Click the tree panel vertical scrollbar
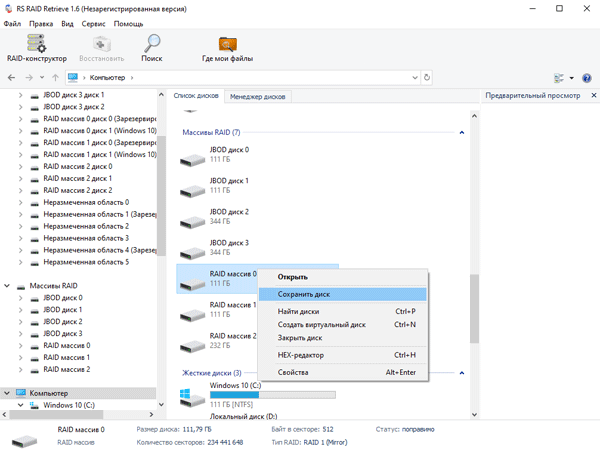Screen dimensions: 600x453 [161, 196]
